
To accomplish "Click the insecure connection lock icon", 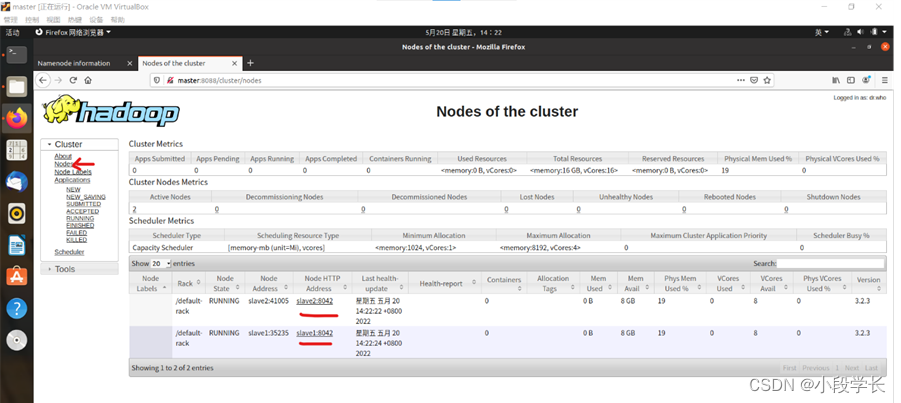I will pyautogui.click(x=170, y=80).
